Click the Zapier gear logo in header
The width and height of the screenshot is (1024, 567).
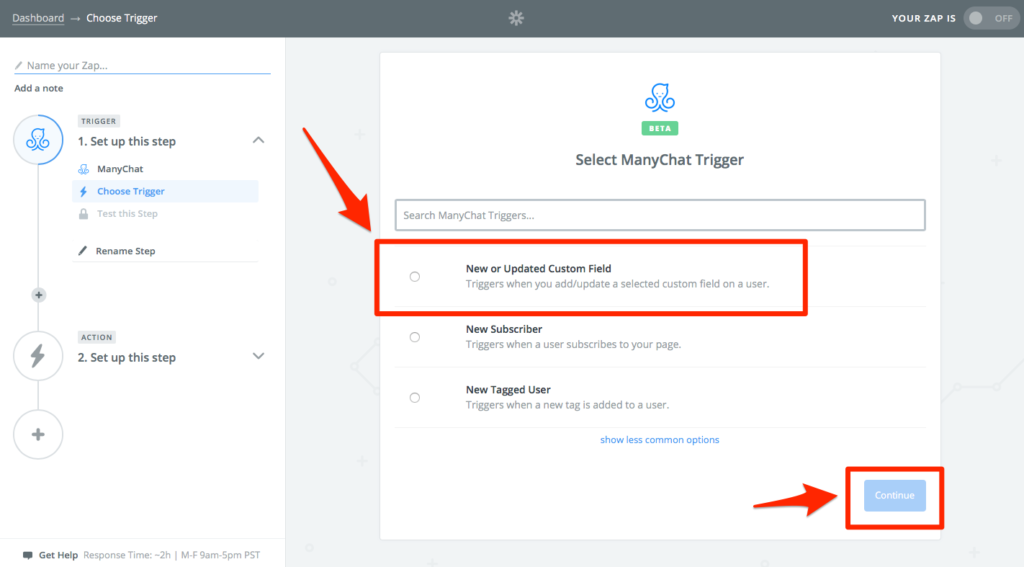[516, 18]
